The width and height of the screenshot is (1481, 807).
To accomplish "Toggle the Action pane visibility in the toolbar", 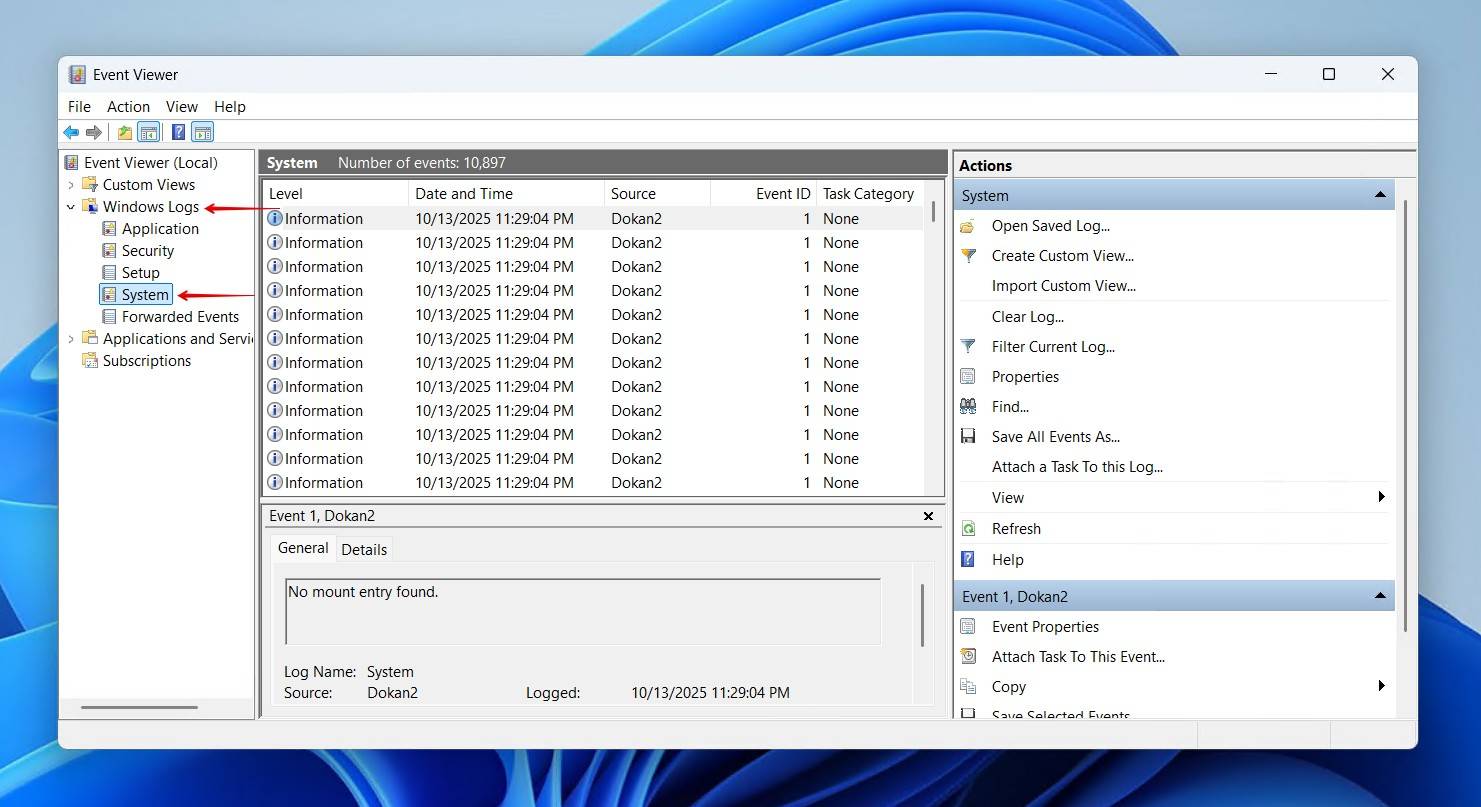I will click(202, 131).
